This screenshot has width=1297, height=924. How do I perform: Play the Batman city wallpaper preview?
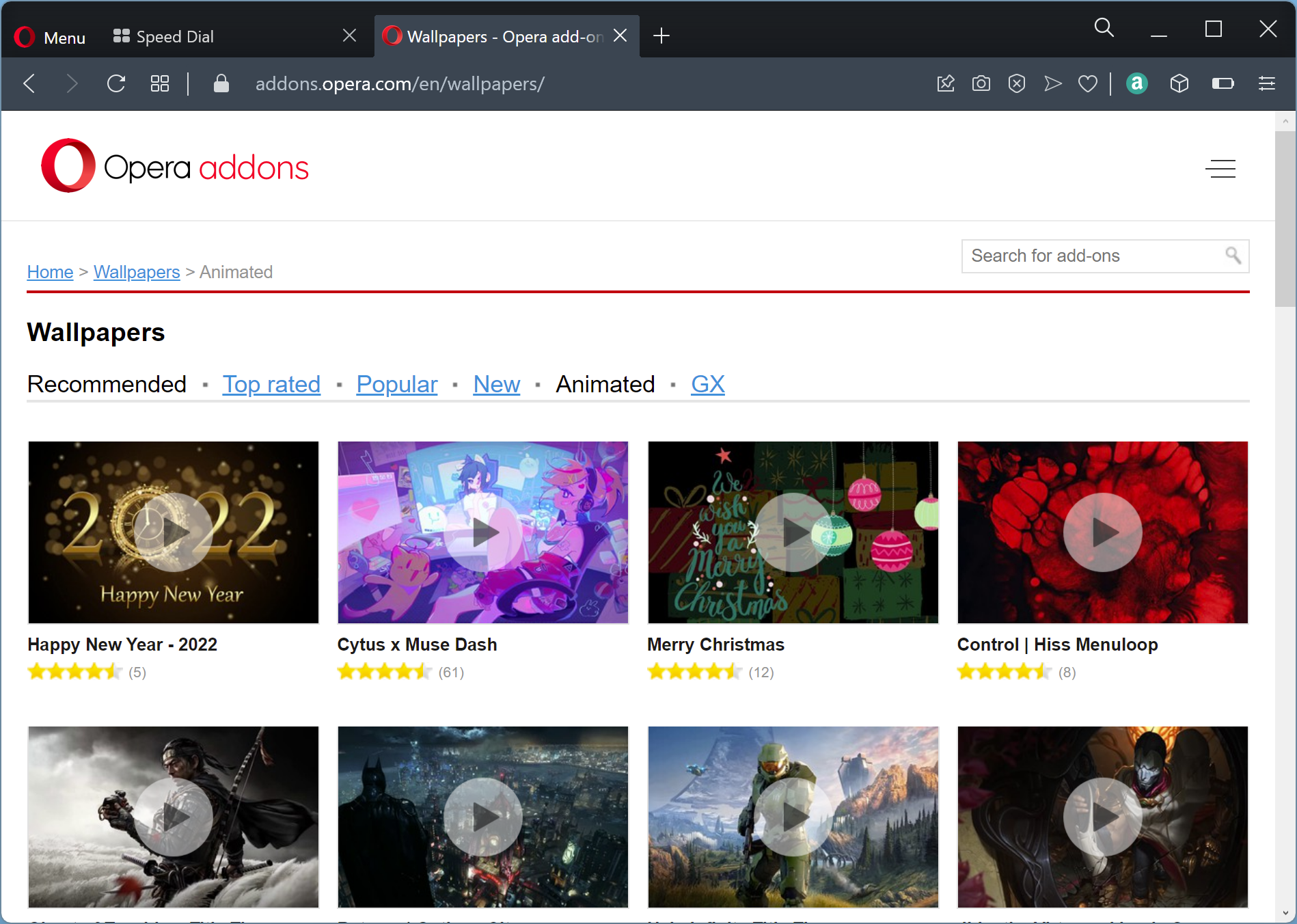tap(483, 817)
